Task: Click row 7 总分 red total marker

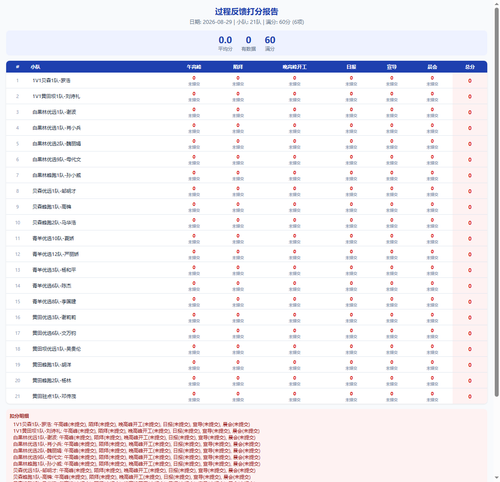Action: [470, 175]
